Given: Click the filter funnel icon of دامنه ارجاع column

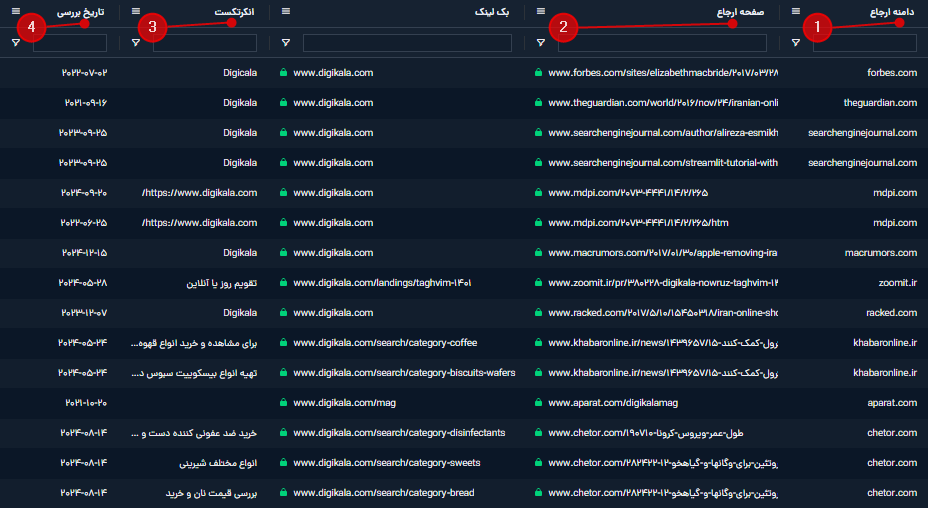Looking at the screenshot, I should coord(795,43).
